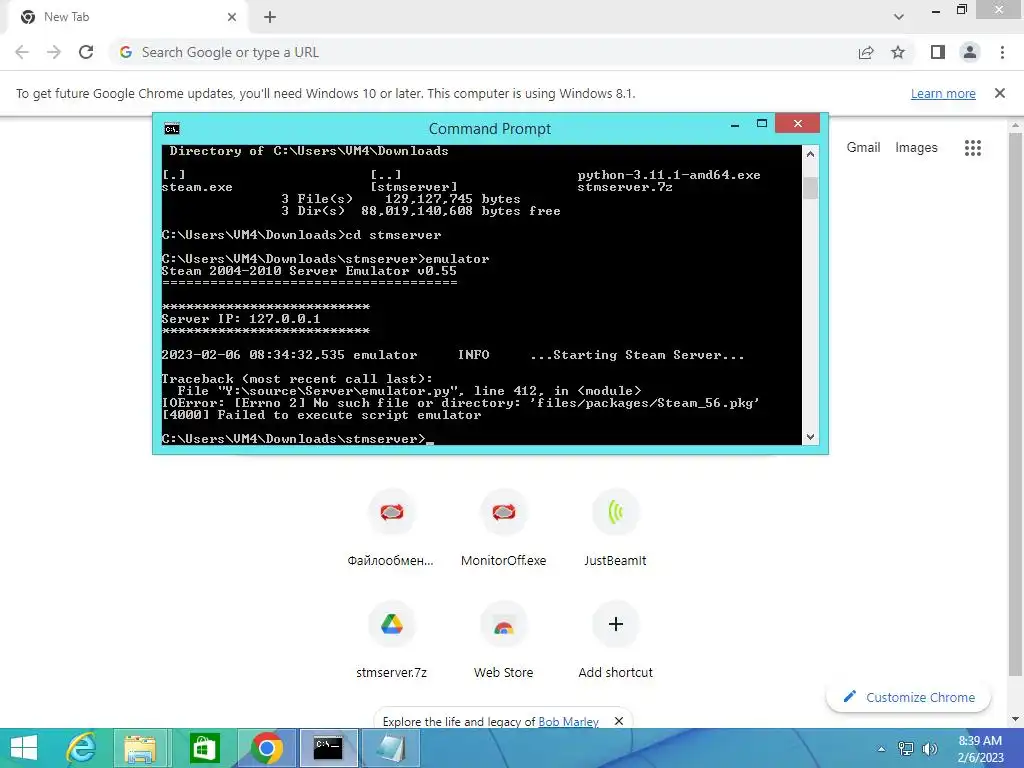Image resolution: width=1024 pixels, height=768 pixels.
Task: Dismiss the Bob Marley promo
Action: [618, 721]
